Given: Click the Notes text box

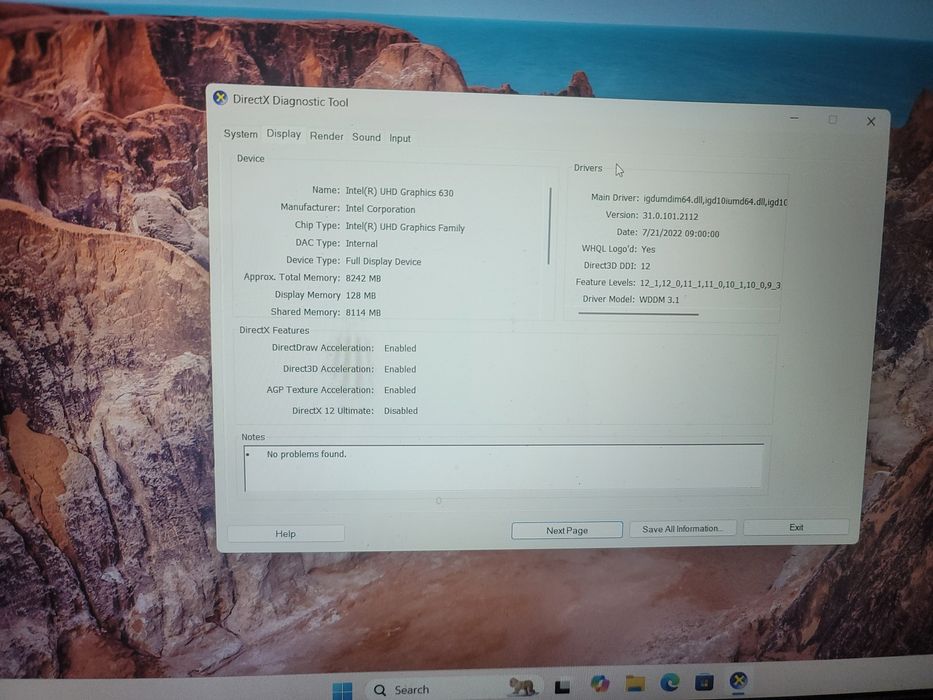Looking at the screenshot, I should point(503,467).
